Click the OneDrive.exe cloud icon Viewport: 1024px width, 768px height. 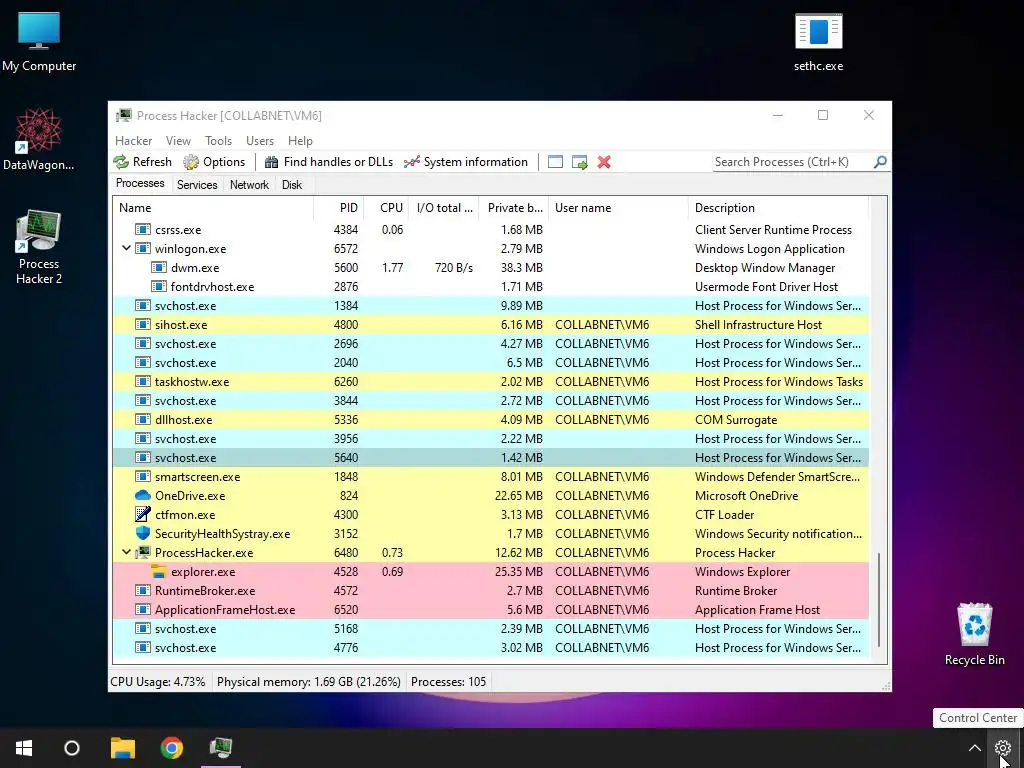pyautogui.click(x=142, y=496)
